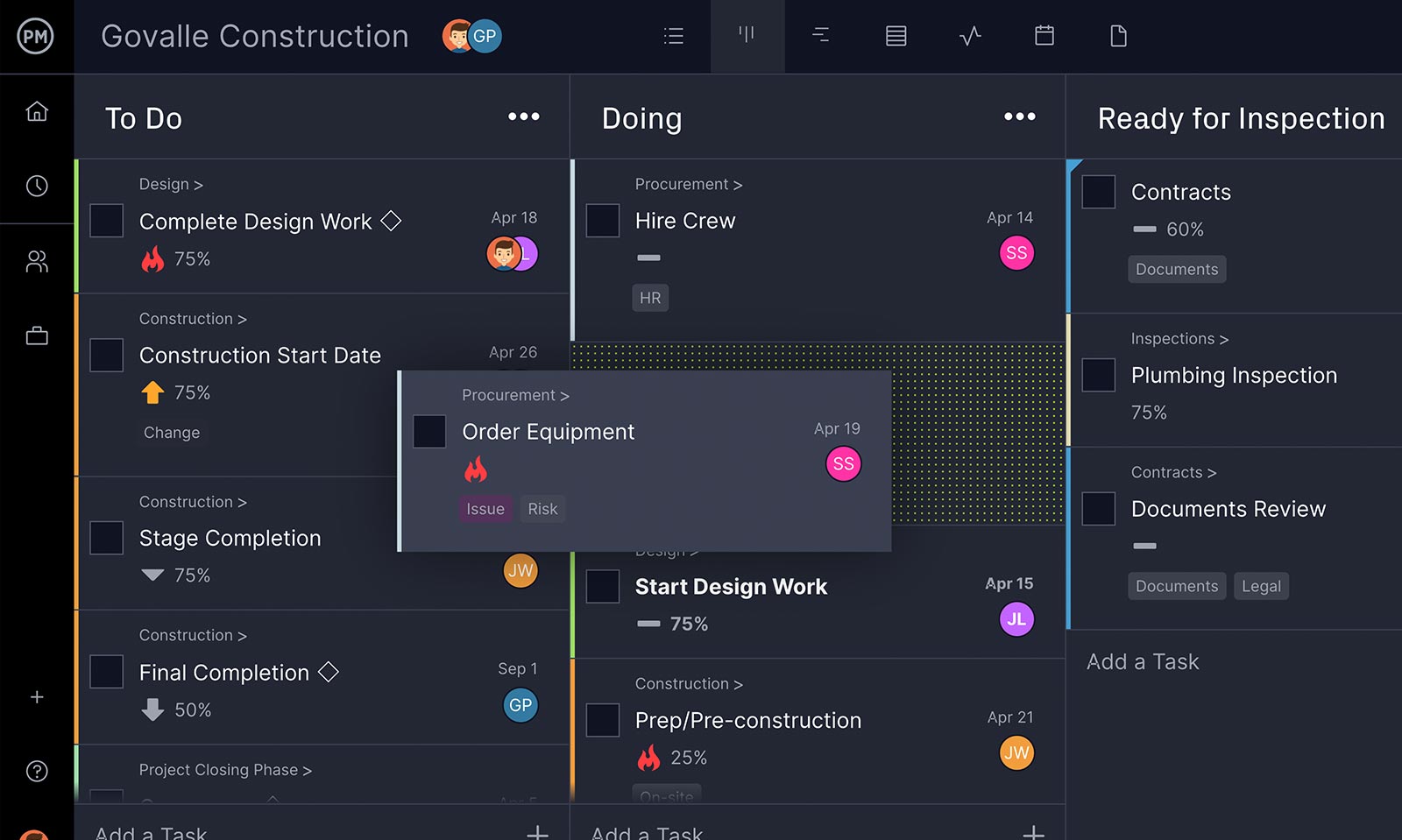Open the Gantt chart view icon
The width and height of the screenshot is (1402, 840).
[x=821, y=36]
